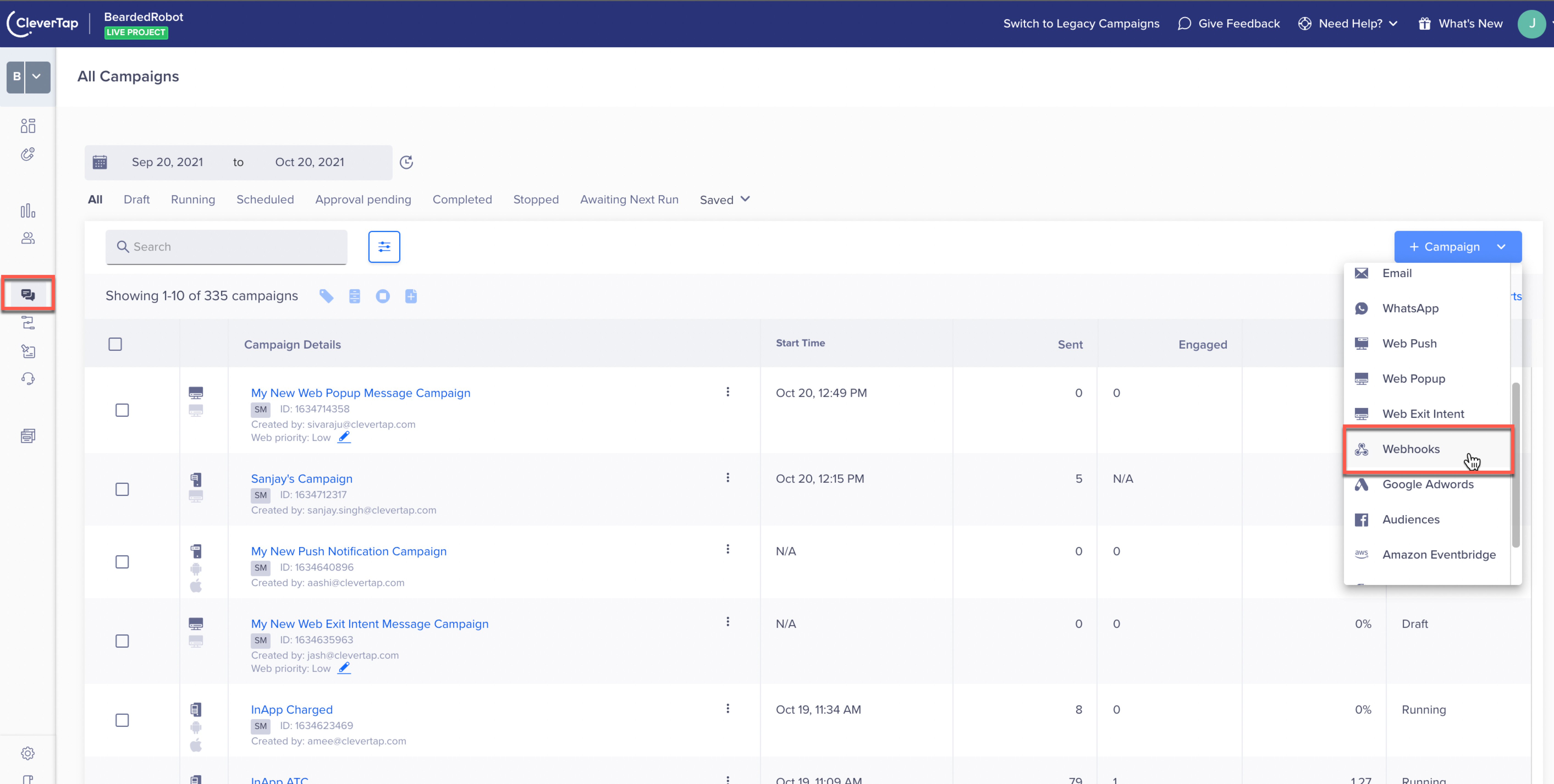This screenshot has height=784, width=1554.
Task: Click the CleverTap logo
Action: (x=42, y=24)
